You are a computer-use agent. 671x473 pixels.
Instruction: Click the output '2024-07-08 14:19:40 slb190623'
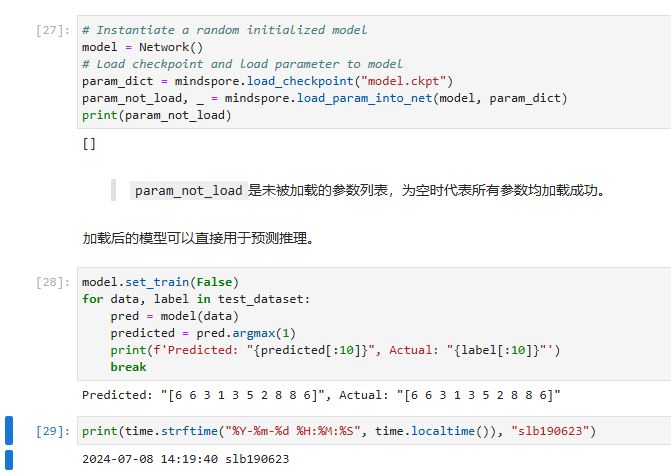pos(186,459)
